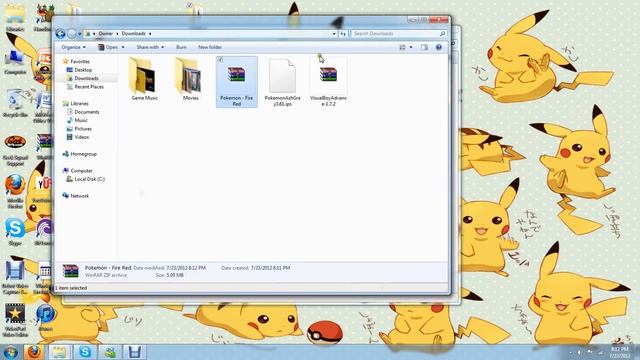Open Explorer help question mark icon
The image size is (640, 360).
coord(438,47)
